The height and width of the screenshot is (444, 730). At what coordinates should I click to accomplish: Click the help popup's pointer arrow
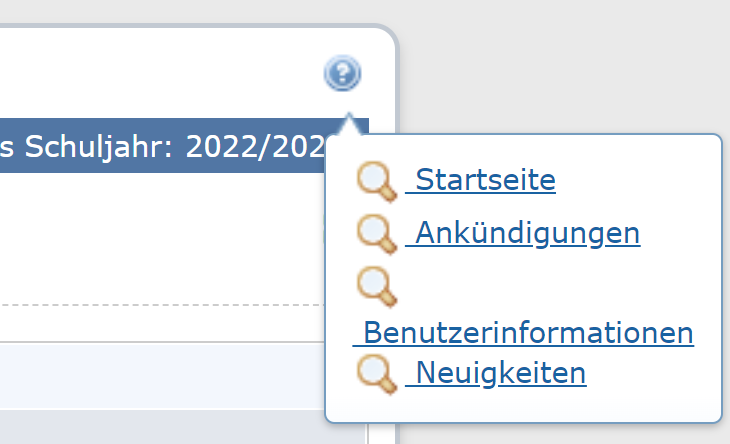tap(349, 124)
